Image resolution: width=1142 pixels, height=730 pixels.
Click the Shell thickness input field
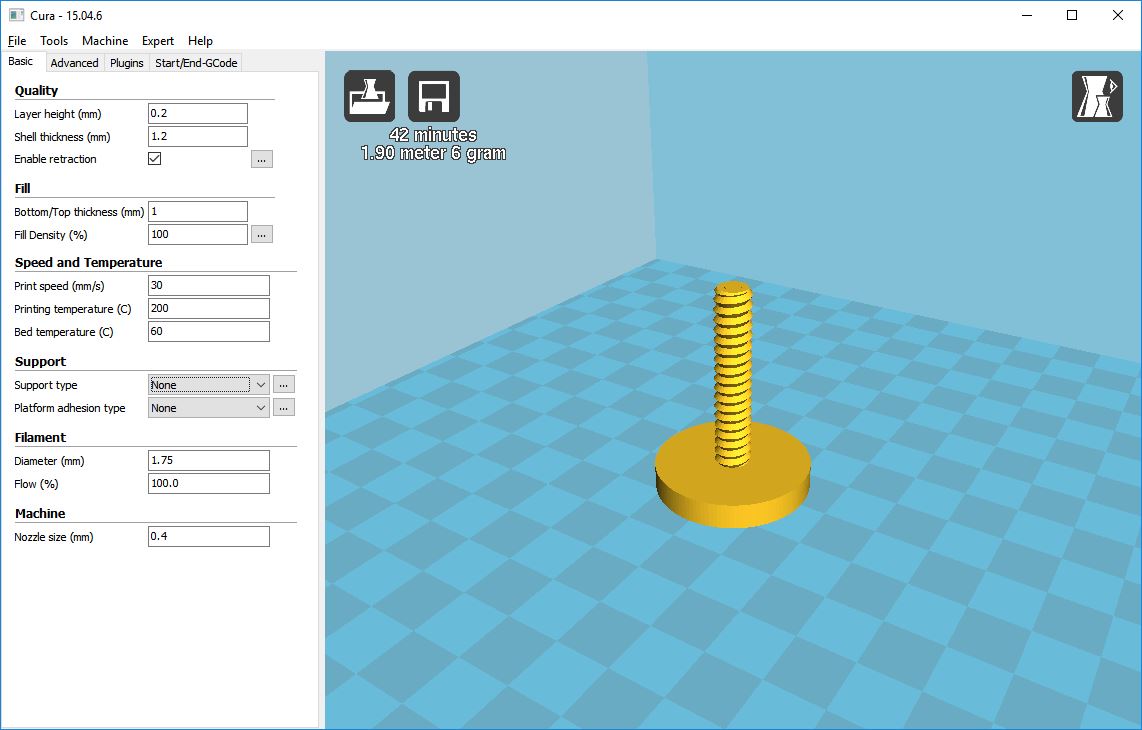197,136
